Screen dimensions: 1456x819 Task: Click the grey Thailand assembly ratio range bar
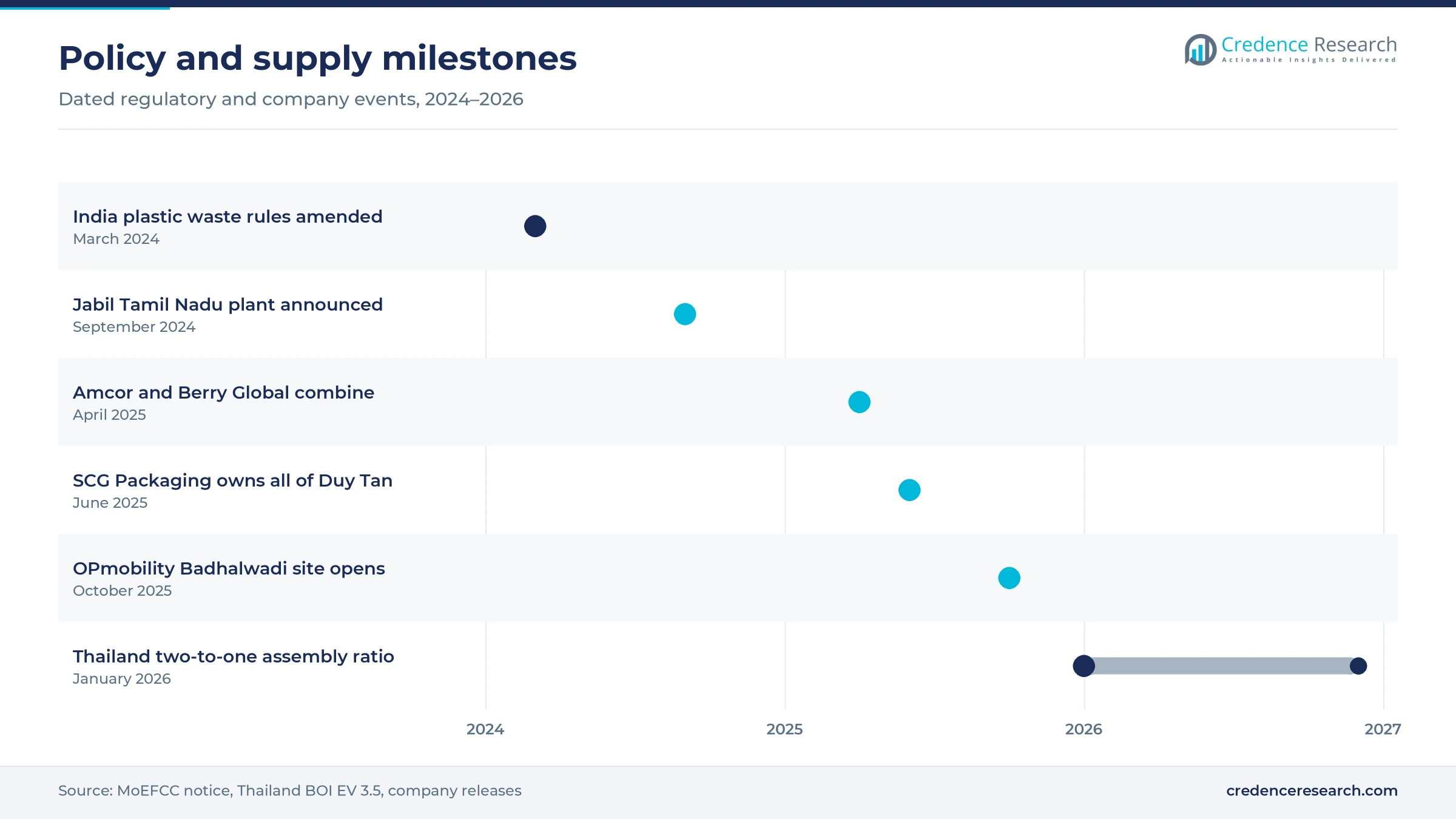point(1221,666)
